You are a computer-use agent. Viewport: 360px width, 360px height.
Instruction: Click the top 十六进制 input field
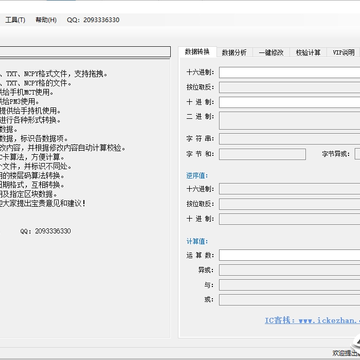coord(289,72)
